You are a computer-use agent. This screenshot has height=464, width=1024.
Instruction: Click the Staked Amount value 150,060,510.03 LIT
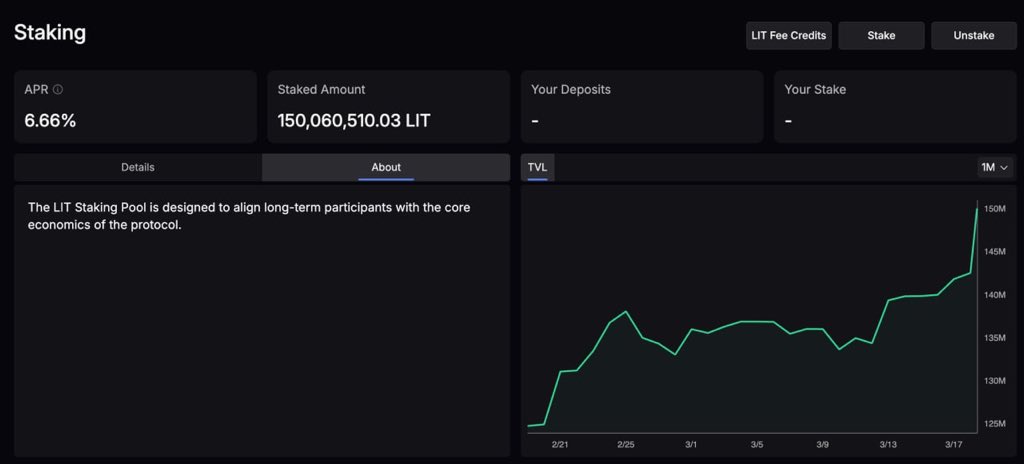pyautogui.click(x=354, y=121)
